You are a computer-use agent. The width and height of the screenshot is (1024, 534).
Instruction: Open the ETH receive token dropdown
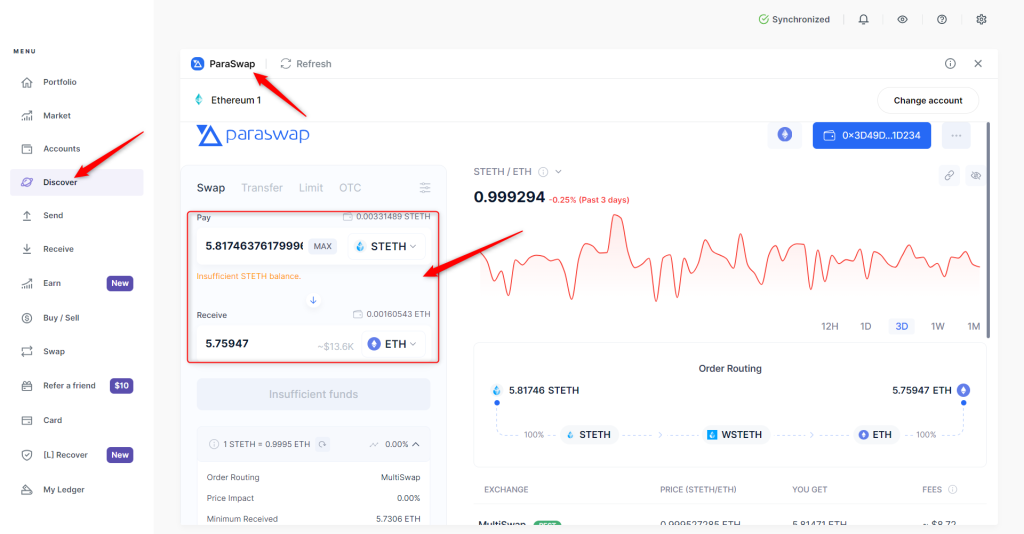(x=392, y=344)
